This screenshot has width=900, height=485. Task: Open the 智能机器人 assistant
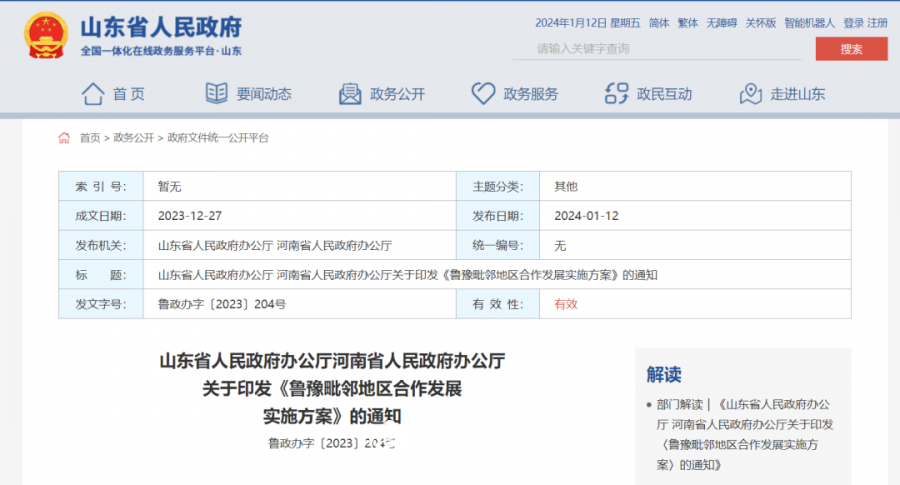[x=809, y=23]
